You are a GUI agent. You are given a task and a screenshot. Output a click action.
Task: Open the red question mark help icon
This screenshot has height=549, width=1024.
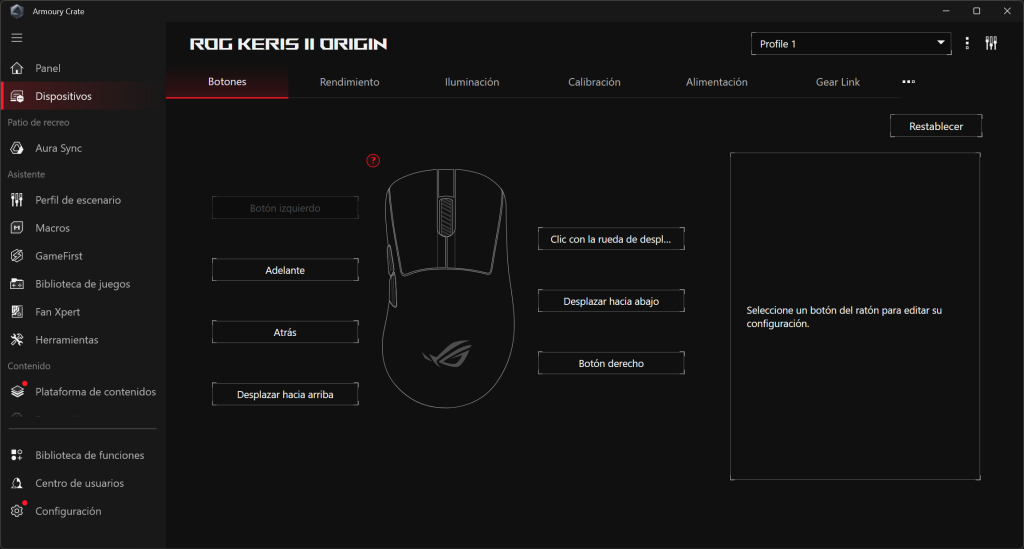point(373,161)
